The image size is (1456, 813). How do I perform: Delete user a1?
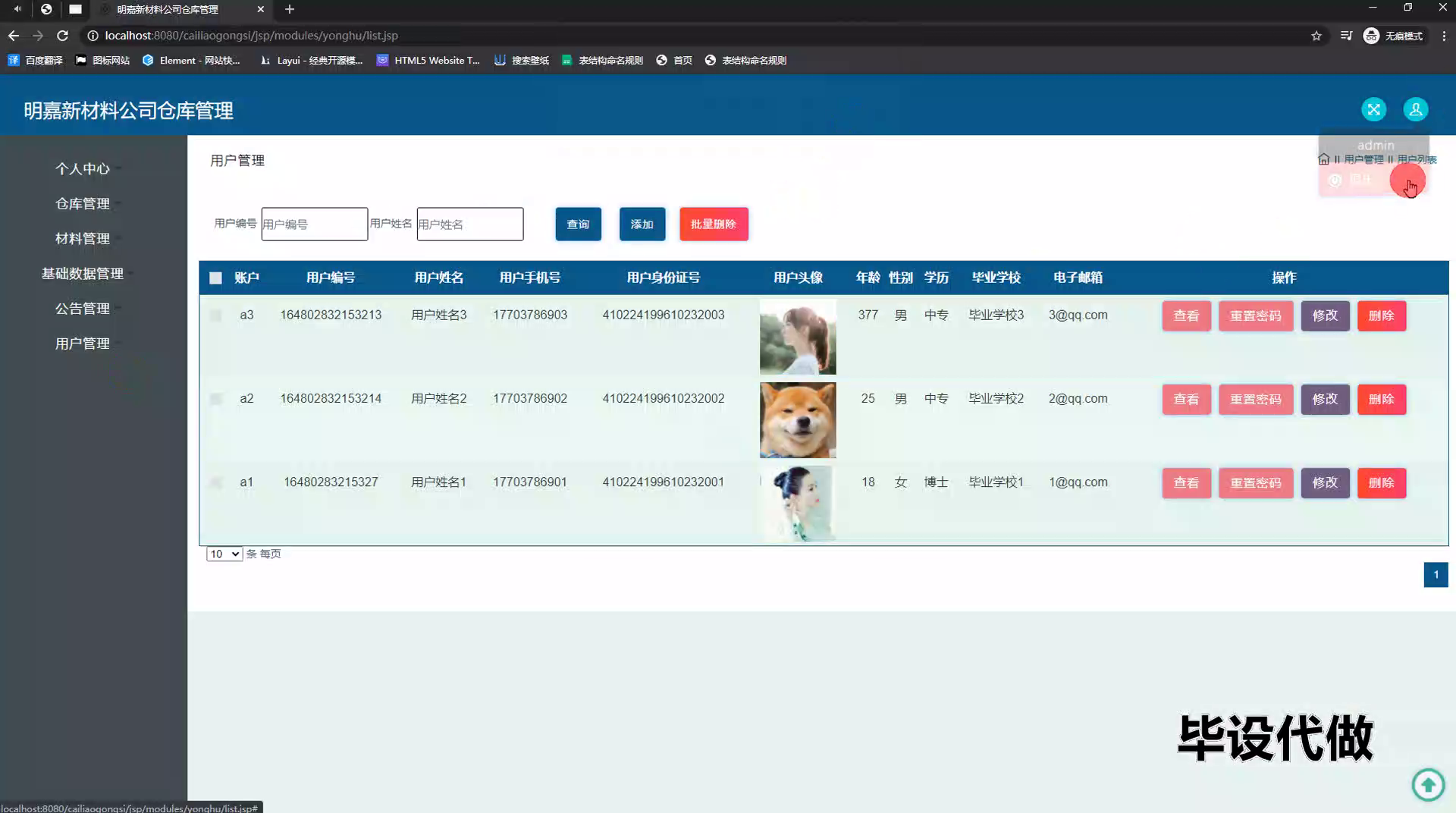click(x=1382, y=483)
